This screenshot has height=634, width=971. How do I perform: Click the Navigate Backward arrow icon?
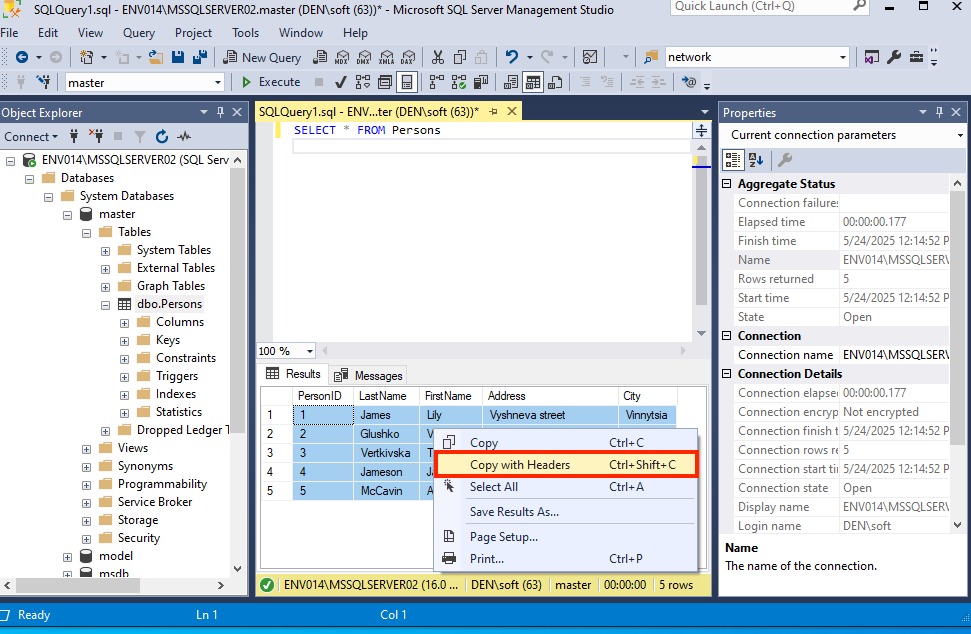click(22, 57)
